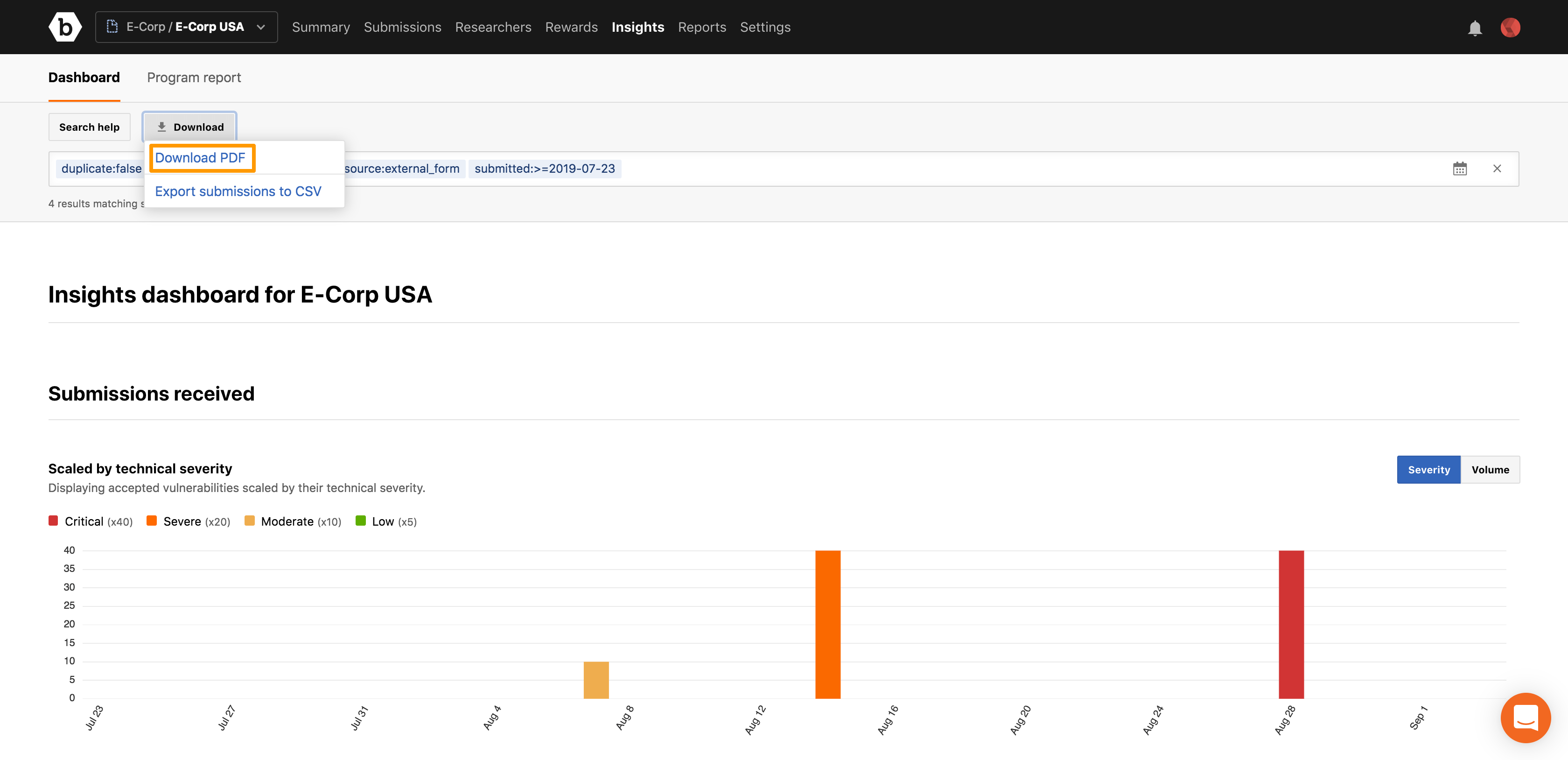Screen dimensions: 1568x760
Task: Click the submitted:>=2019-07-23 filter token
Action: pyautogui.click(x=544, y=169)
